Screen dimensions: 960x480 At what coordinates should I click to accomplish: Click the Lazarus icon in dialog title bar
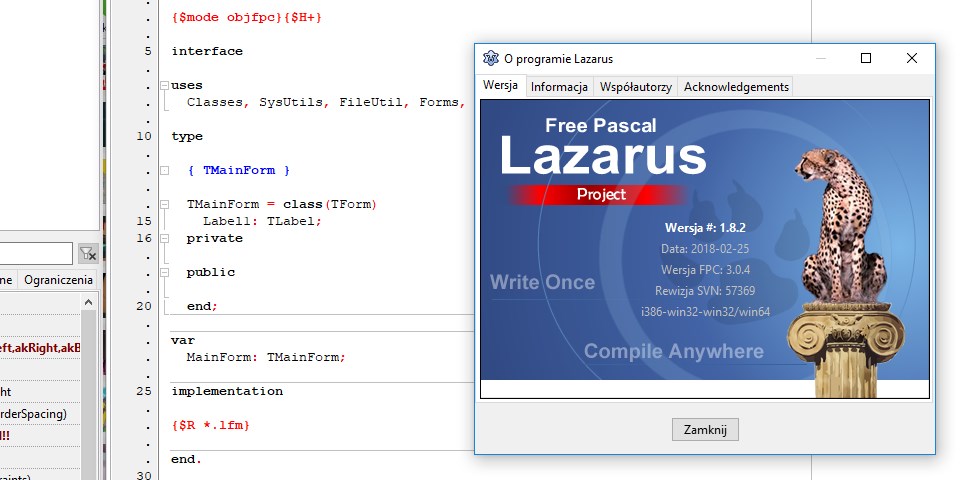[x=490, y=58]
